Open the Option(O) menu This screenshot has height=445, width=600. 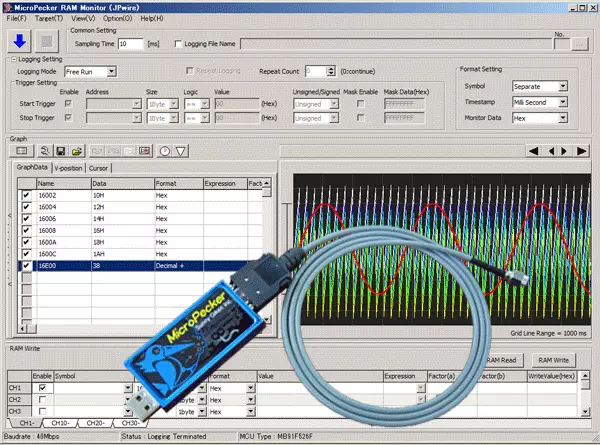(118, 18)
